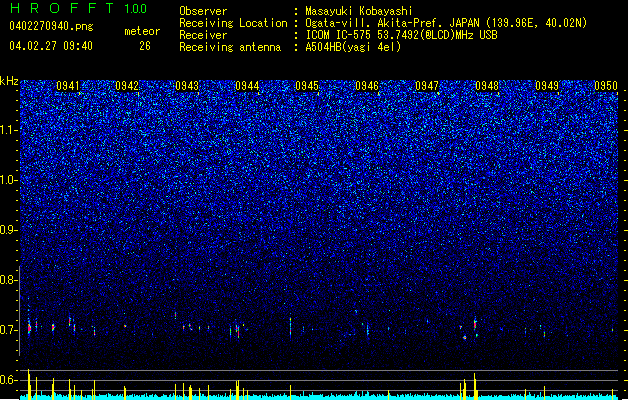Click the strong meteor echo just after 0948

475,323
